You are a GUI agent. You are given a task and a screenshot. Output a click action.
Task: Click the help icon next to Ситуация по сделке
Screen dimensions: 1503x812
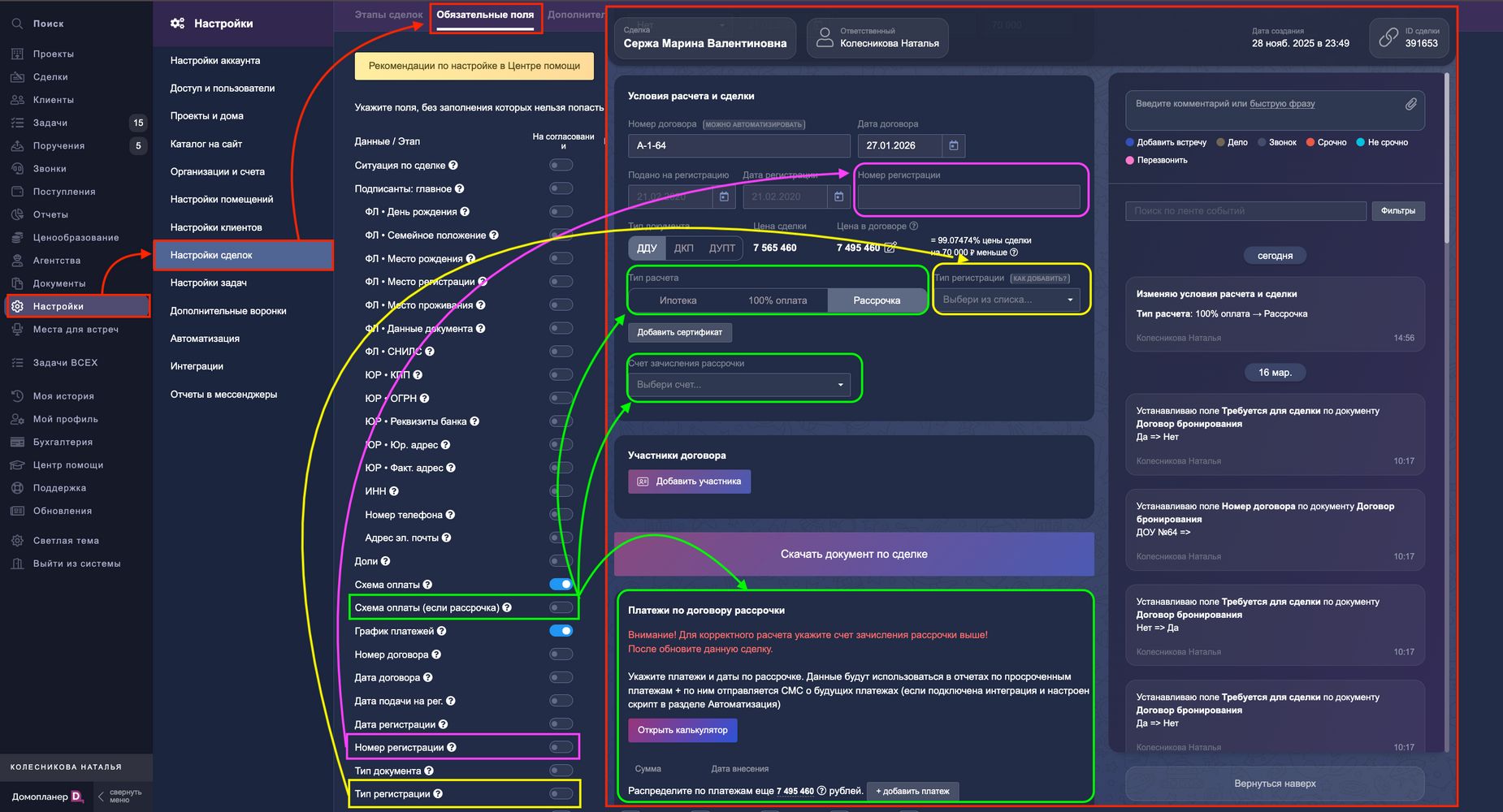453,166
